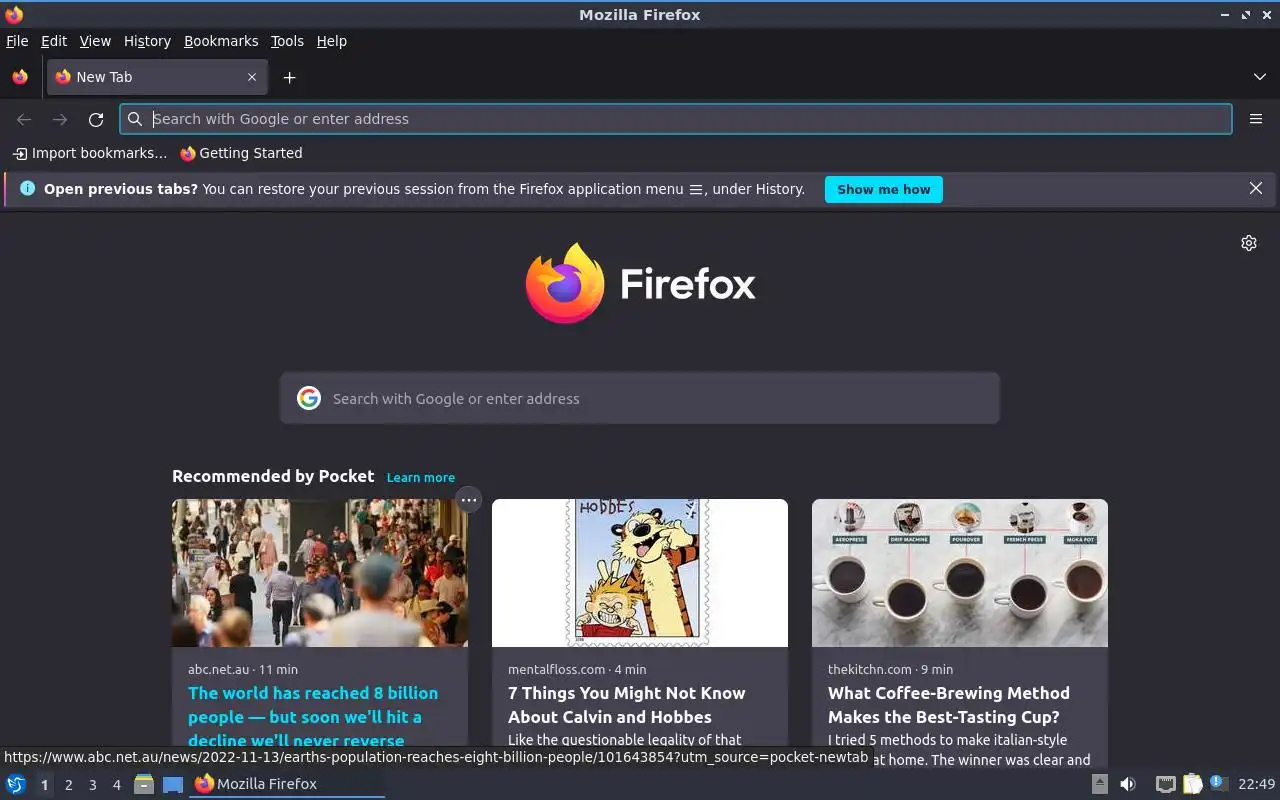Viewport: 1280px width, 800px height.
Task: Open the History menu
Action: point(147,41)
